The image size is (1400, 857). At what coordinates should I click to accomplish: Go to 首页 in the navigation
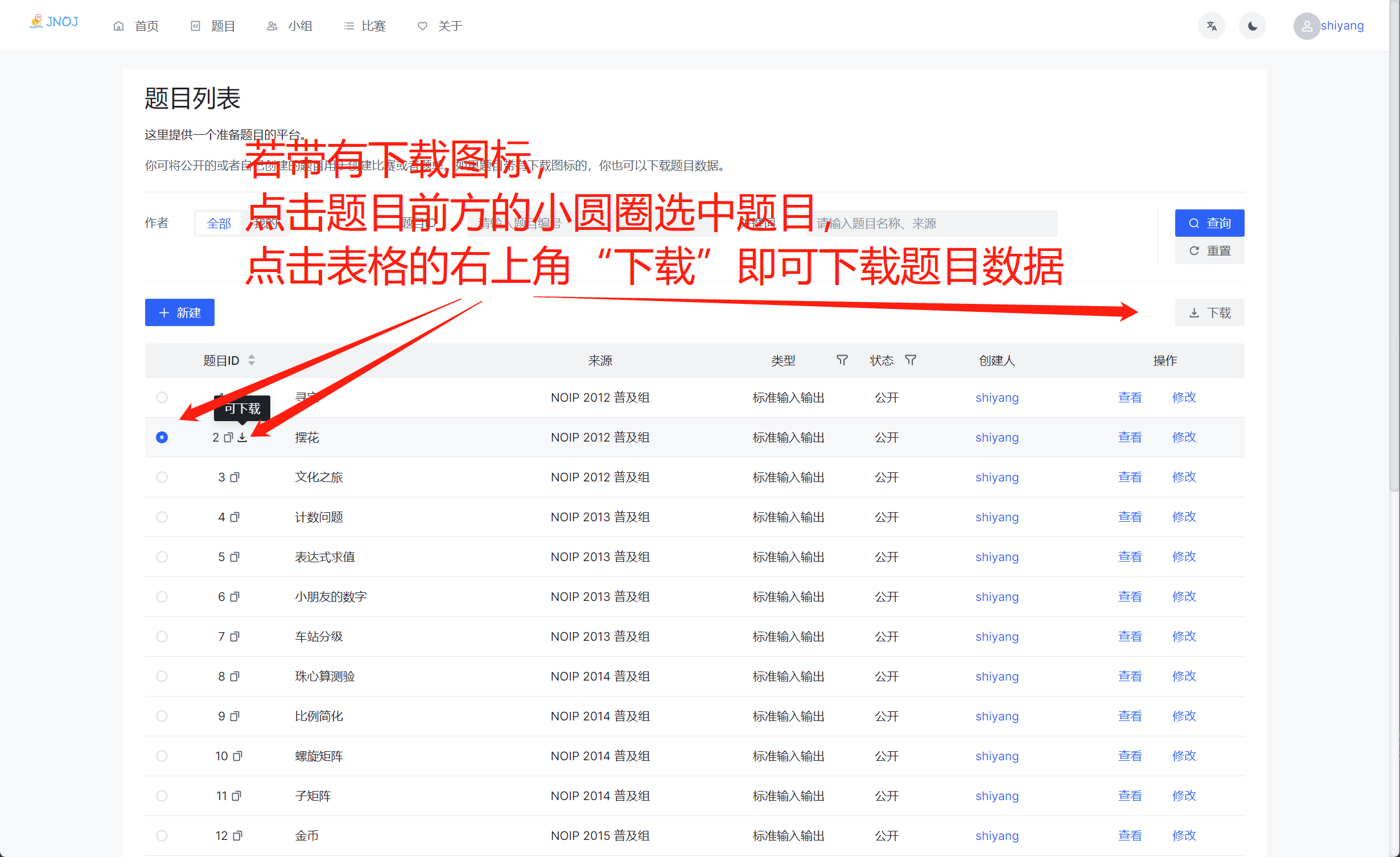click(x=136, y=26)
